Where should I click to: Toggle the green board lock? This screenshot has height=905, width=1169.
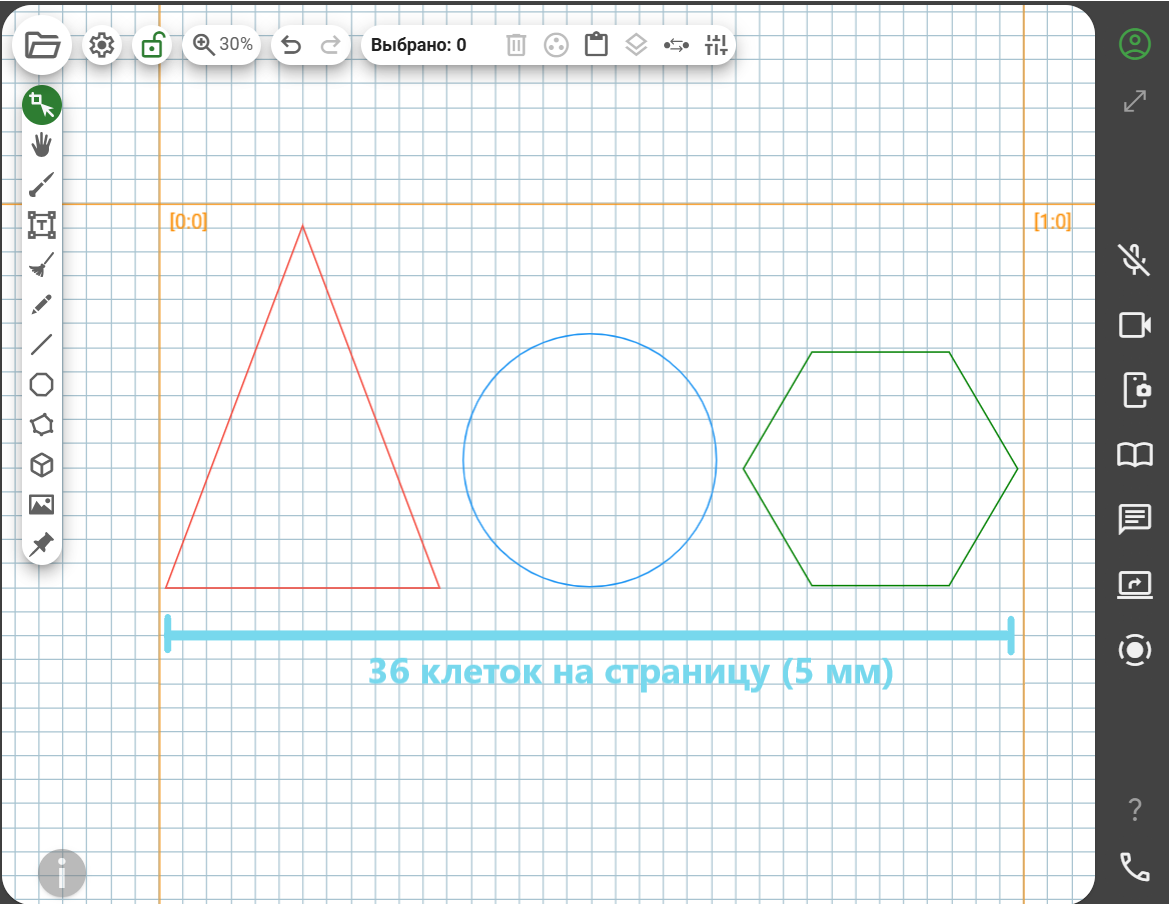[x=153, y=45]
